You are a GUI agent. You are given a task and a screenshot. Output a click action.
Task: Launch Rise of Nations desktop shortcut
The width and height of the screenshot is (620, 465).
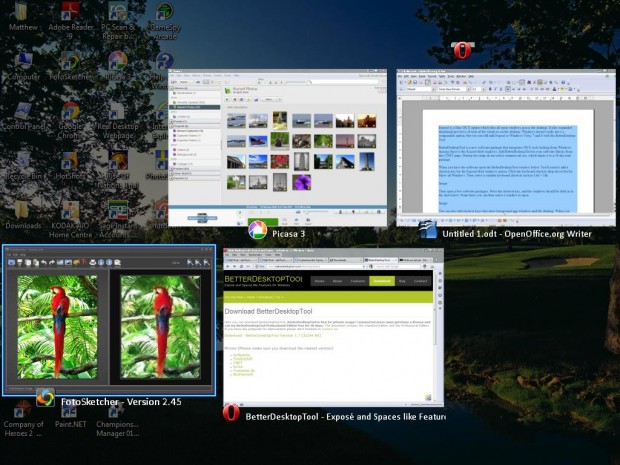tap(120, 171)
